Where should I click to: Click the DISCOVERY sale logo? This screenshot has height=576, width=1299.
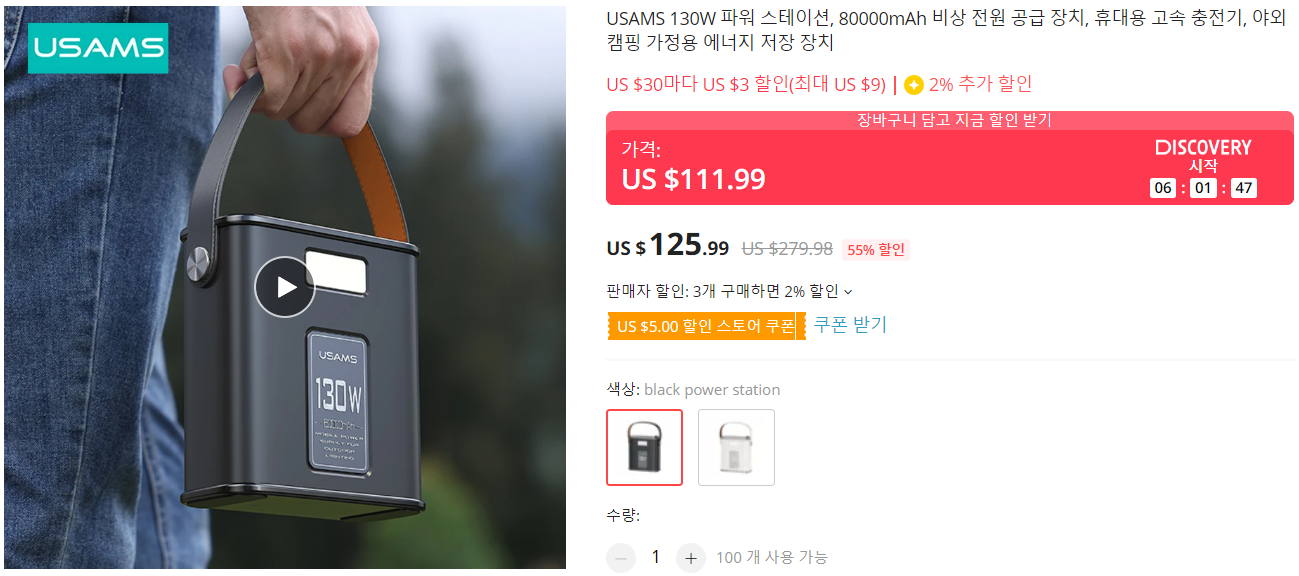(1203, 148)
